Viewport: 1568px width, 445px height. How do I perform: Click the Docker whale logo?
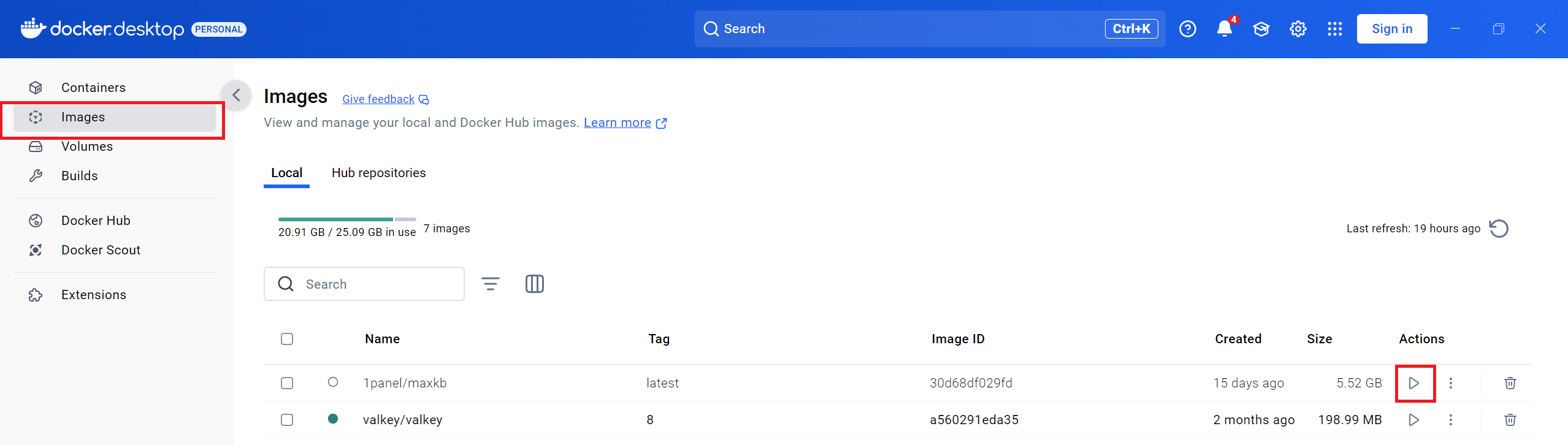33,28
